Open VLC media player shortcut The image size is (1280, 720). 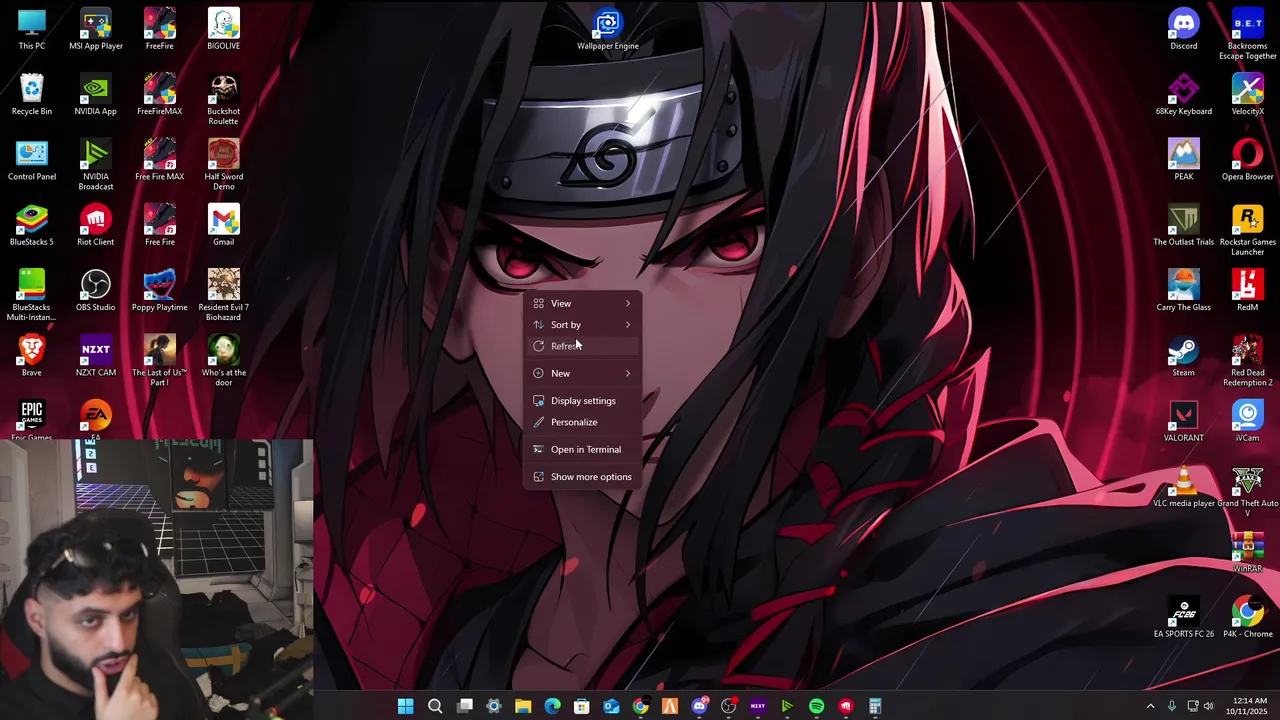[1184, 487]
